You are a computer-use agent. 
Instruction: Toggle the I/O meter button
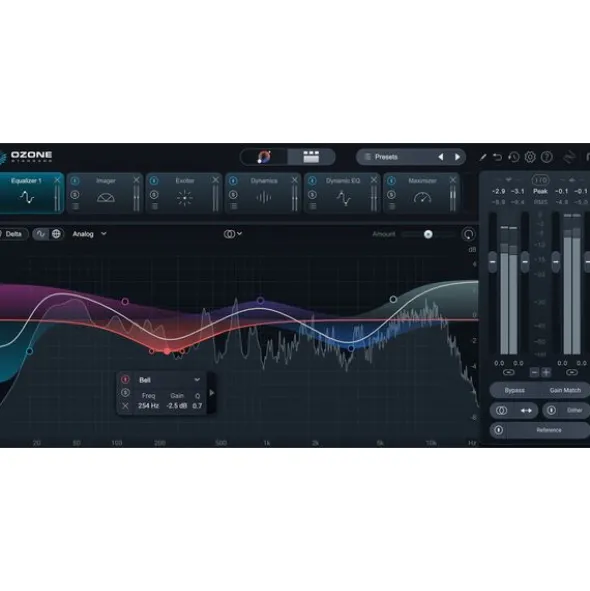540,180
